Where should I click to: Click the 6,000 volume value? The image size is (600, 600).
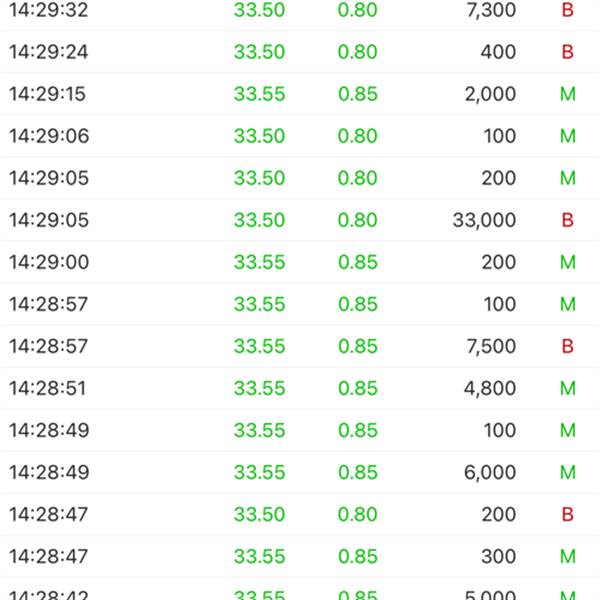click(x=490, y=472)
